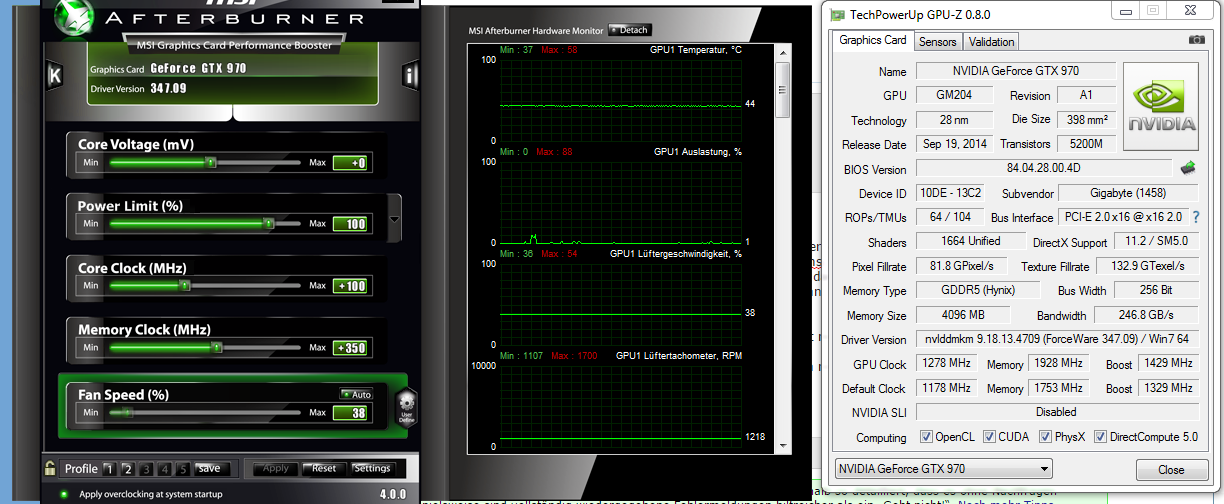Screen dimensions: 1224x504
Task: Click the GPU1 Auslastung graph
Action: pyautogui.click(x=620, y=202)
